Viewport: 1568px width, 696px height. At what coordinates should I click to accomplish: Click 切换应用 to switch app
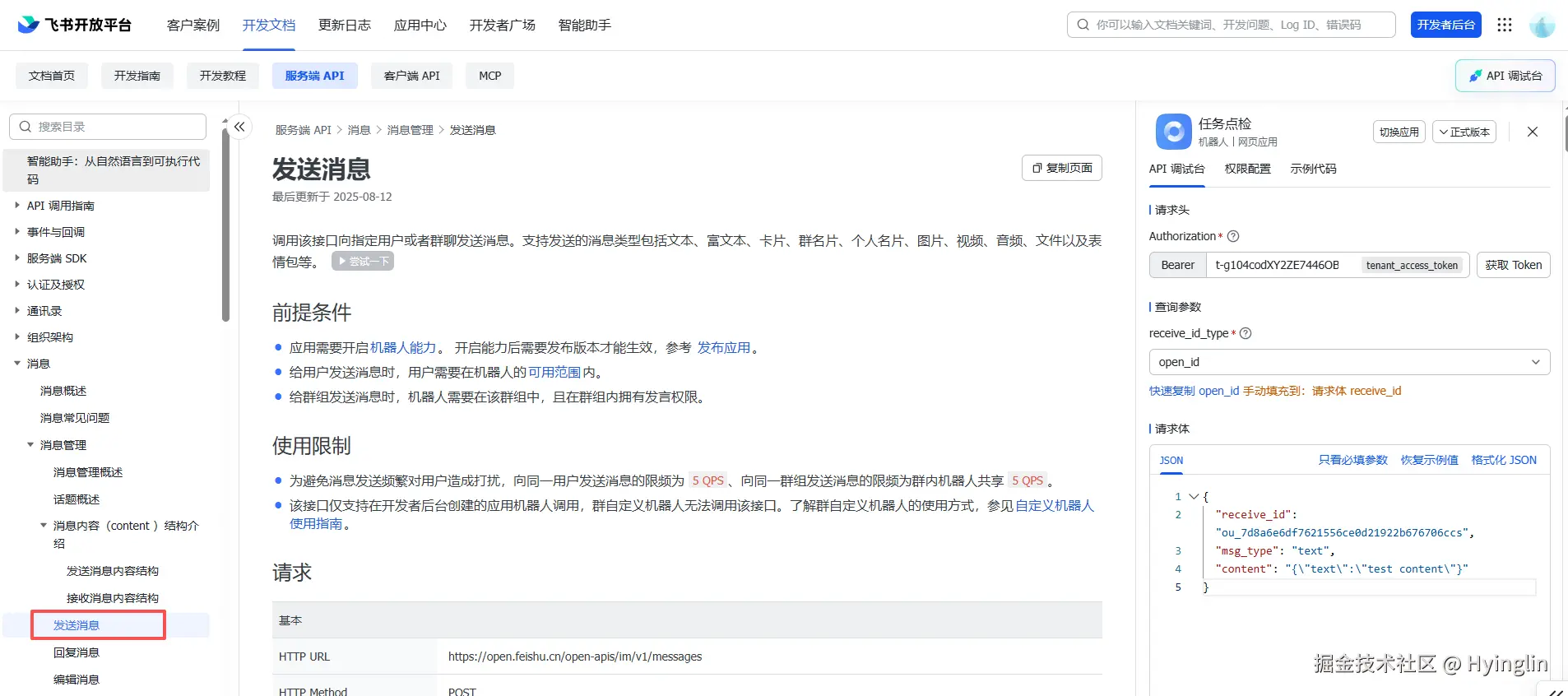coord(1399,132)
